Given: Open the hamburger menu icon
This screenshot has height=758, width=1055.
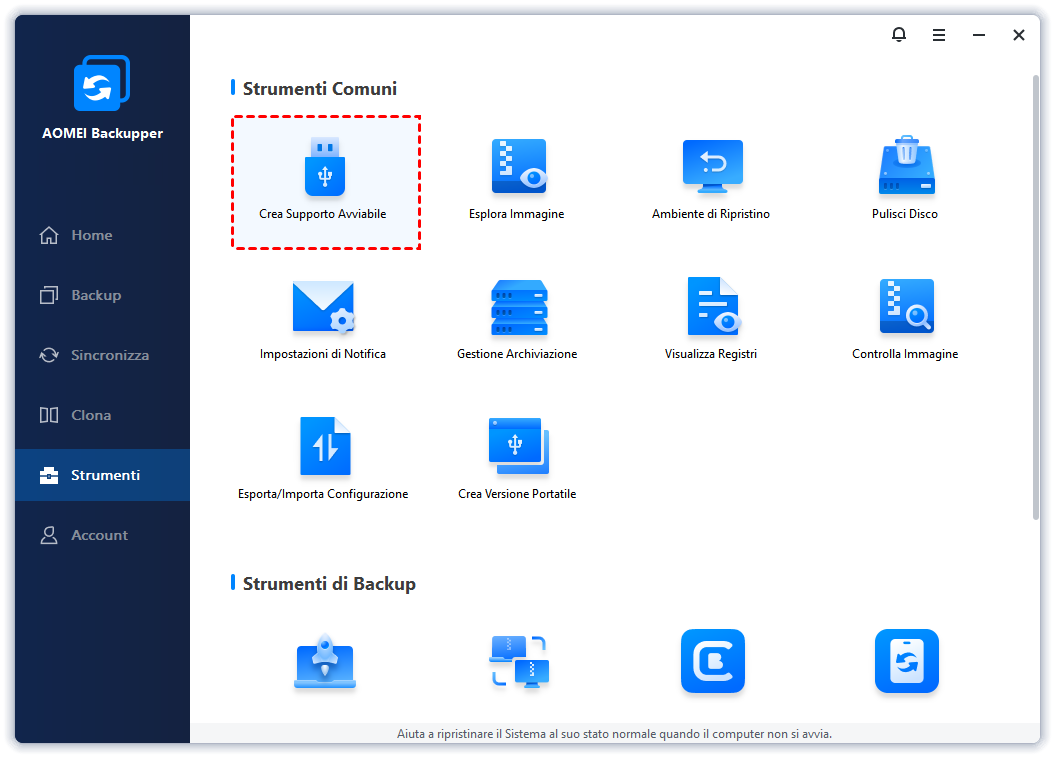Looking at the screenshot, I should [939, 35].
